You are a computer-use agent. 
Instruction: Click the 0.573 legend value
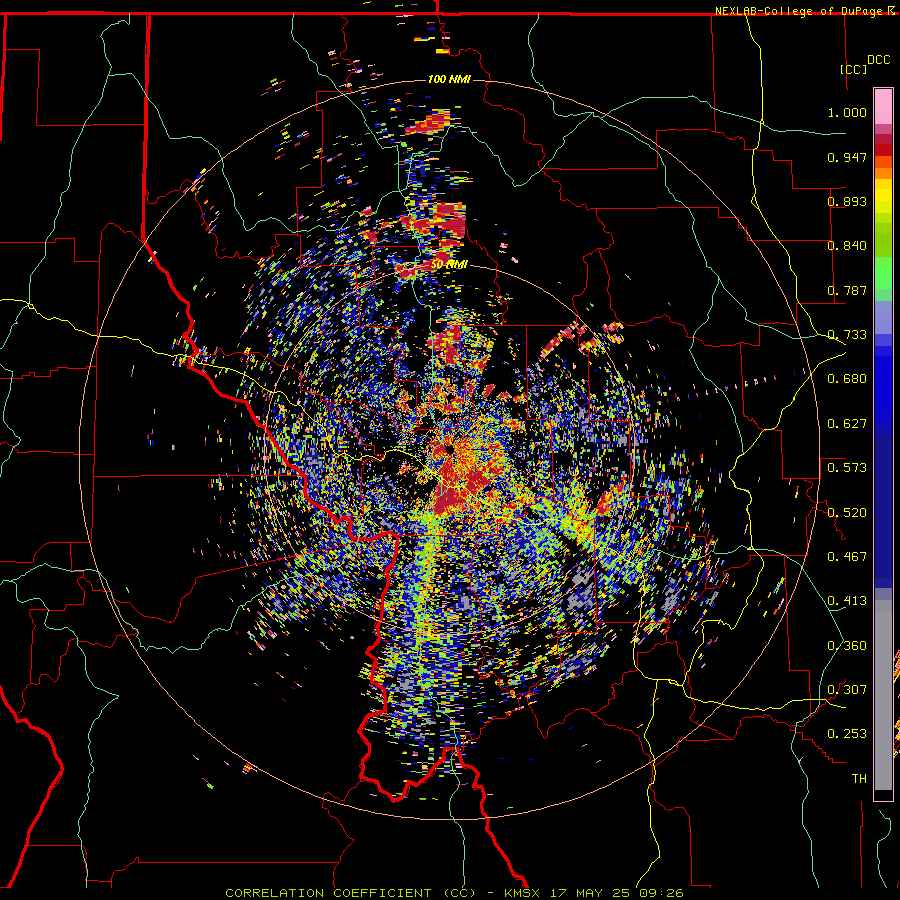click(x=847, y=468)
